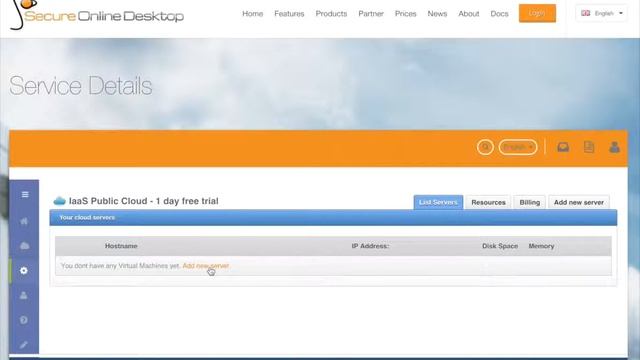Viewport: 640px width, 360px height.
Task: Click the IP Address column header
Action: 370,246
